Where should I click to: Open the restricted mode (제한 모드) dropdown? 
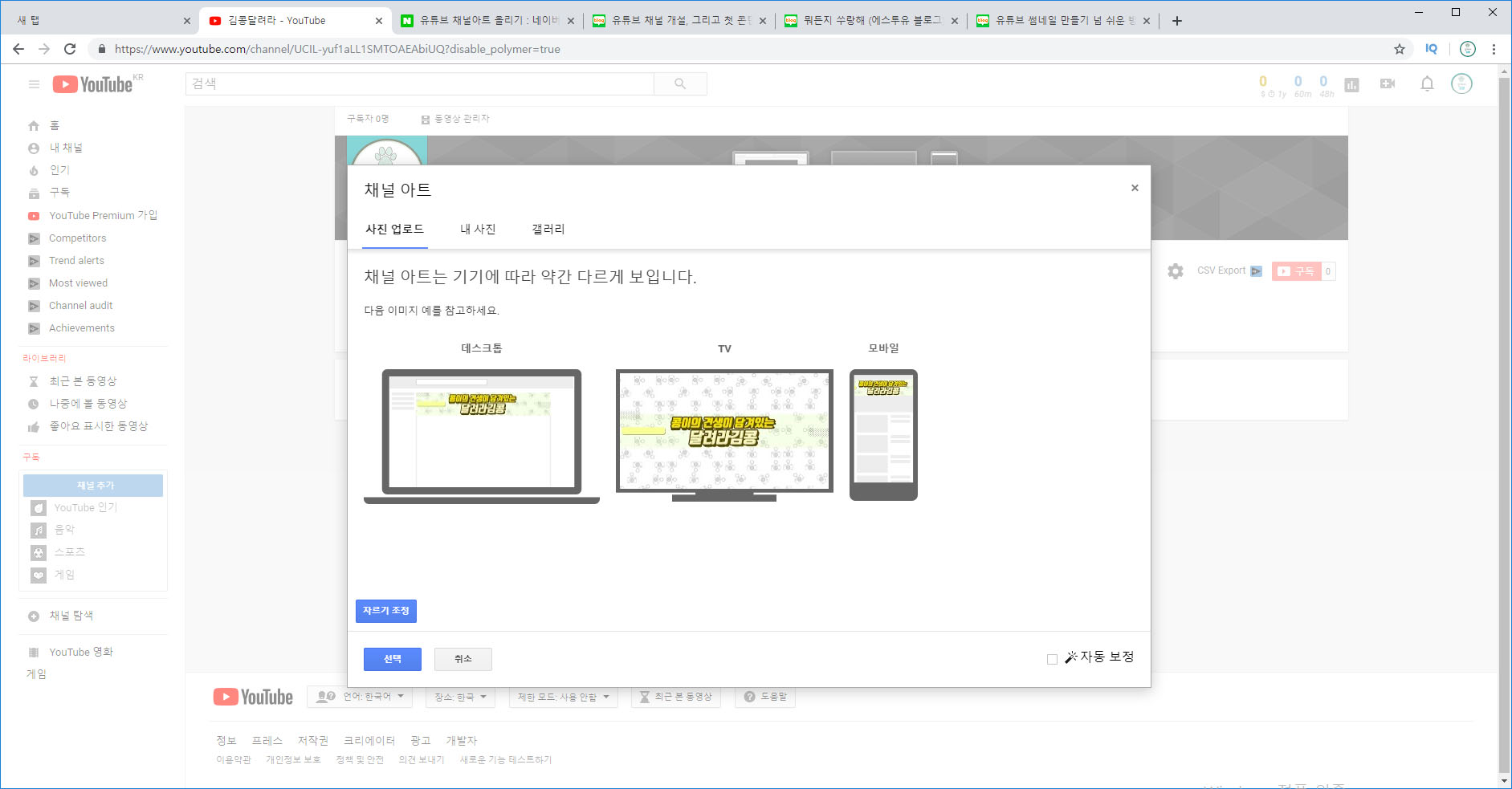(x=564, y=697)
